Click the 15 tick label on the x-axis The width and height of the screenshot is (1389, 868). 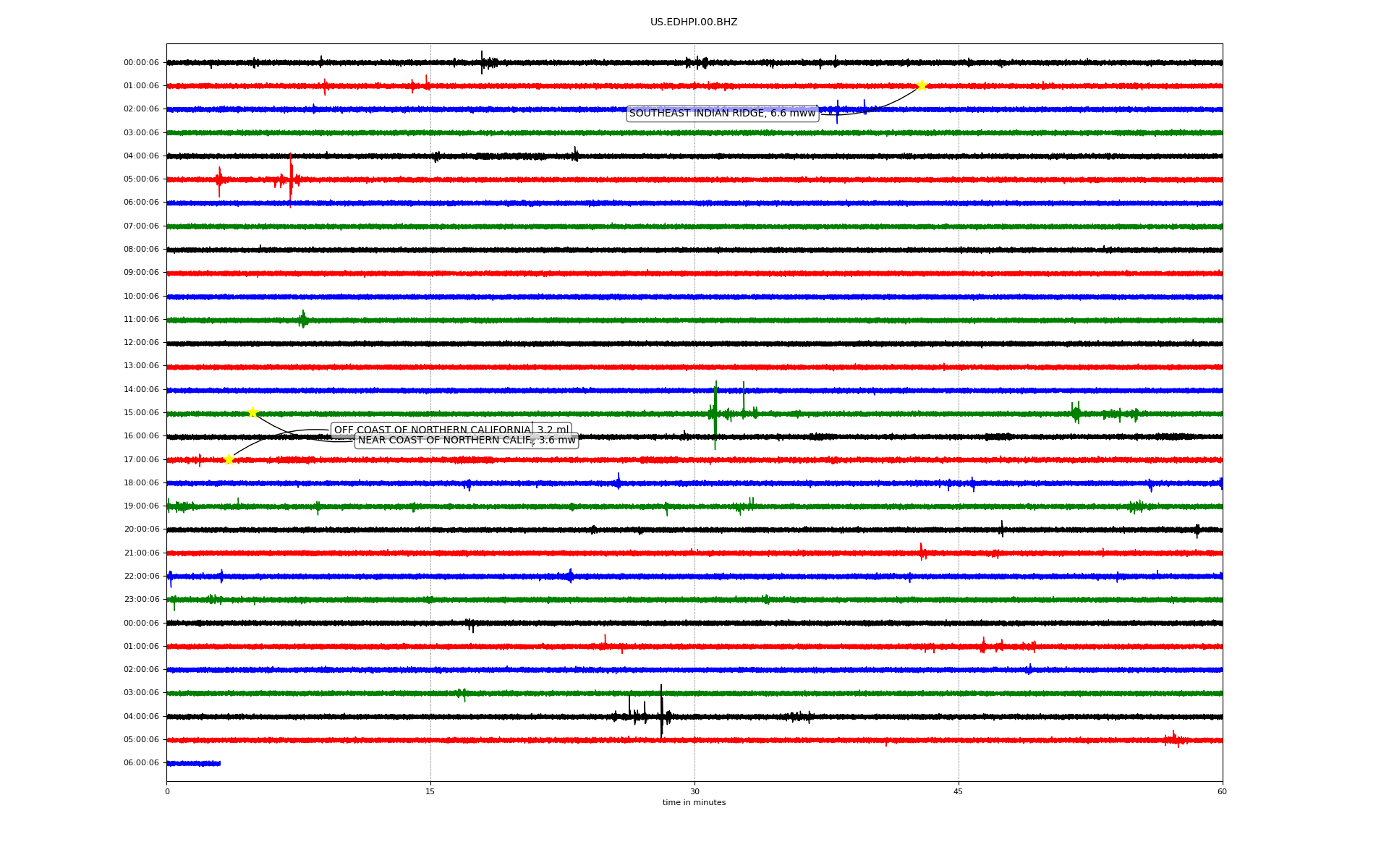coord(430,791)
